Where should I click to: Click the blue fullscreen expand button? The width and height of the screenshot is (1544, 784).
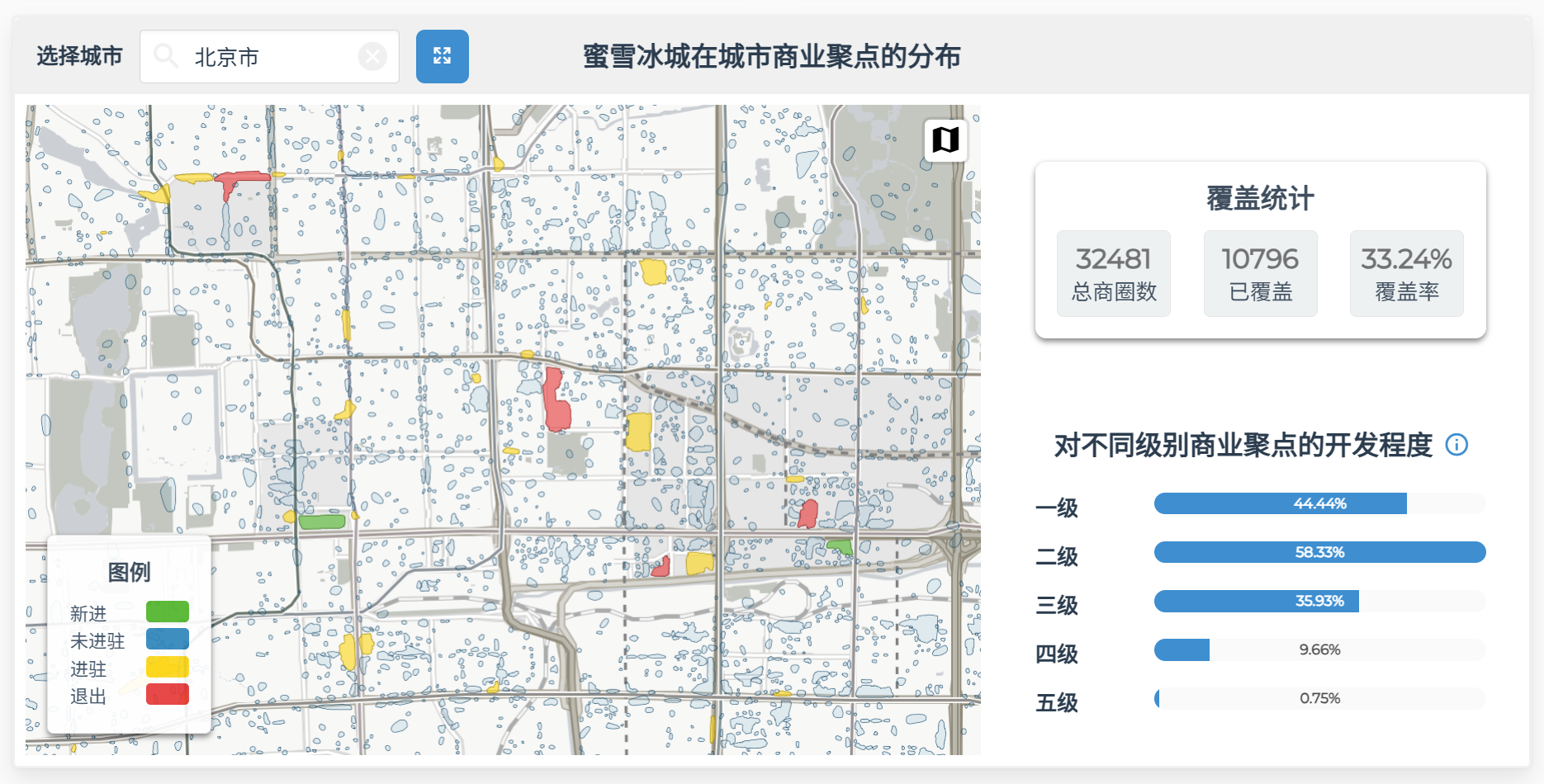click(442, 56)
